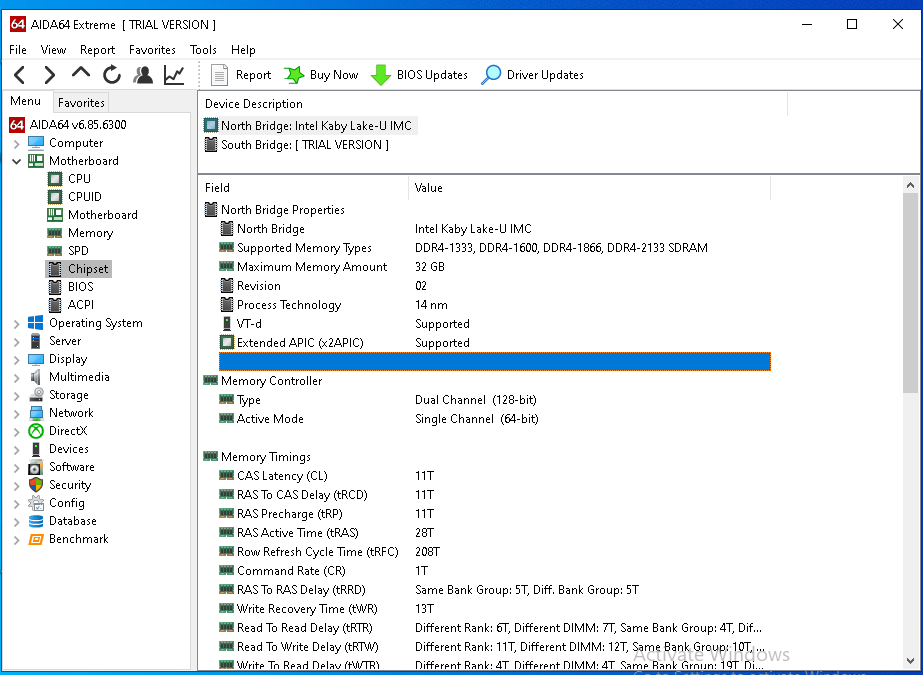
Task: Expand the Devices tree node
Action: pos(16,450)
